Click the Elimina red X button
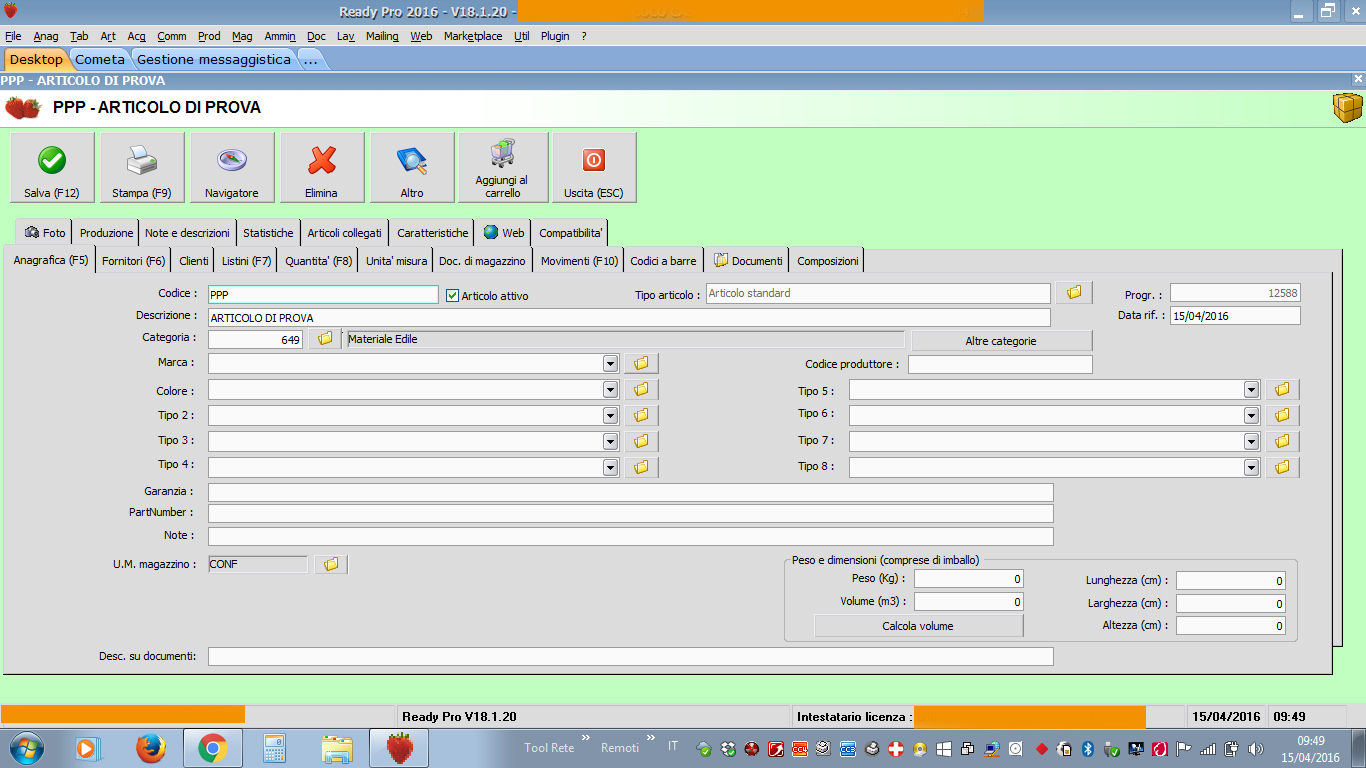This screenshot has height=768, width=1366. pyautogui.click(x=322, y=168)
